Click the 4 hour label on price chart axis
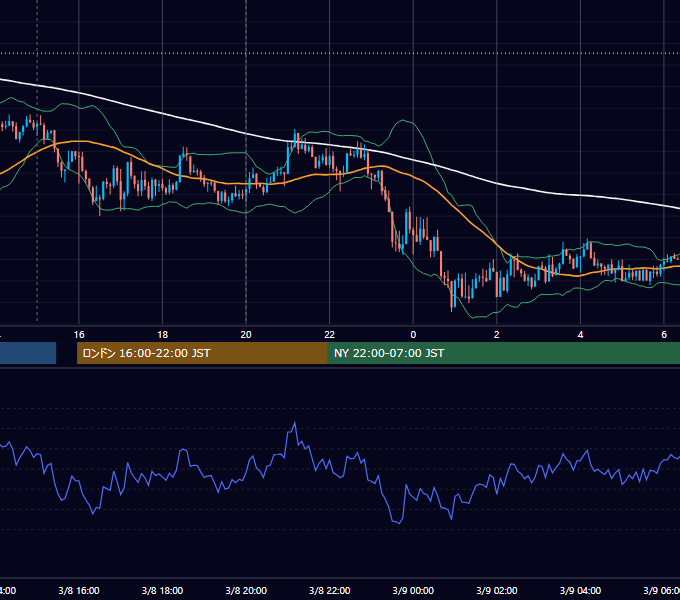Viewport: 680px width, 600px height. 580,335
